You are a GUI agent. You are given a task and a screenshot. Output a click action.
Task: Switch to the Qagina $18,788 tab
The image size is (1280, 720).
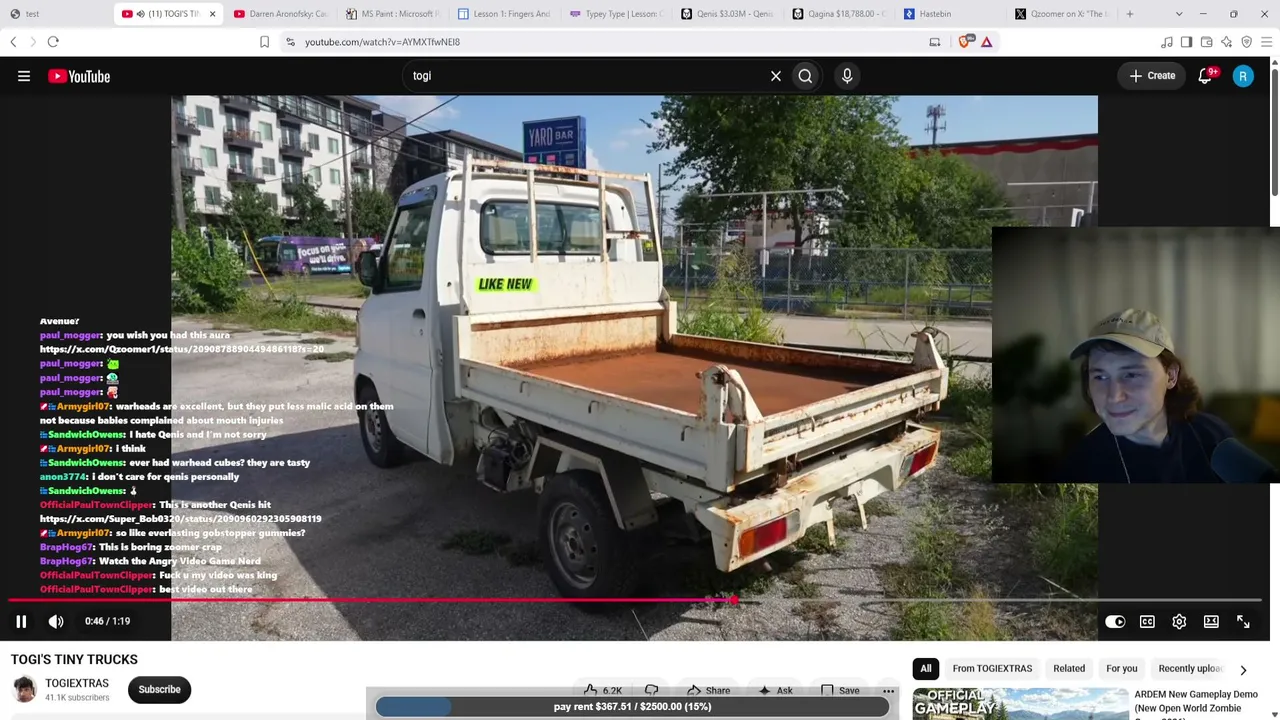pos(840,14)
